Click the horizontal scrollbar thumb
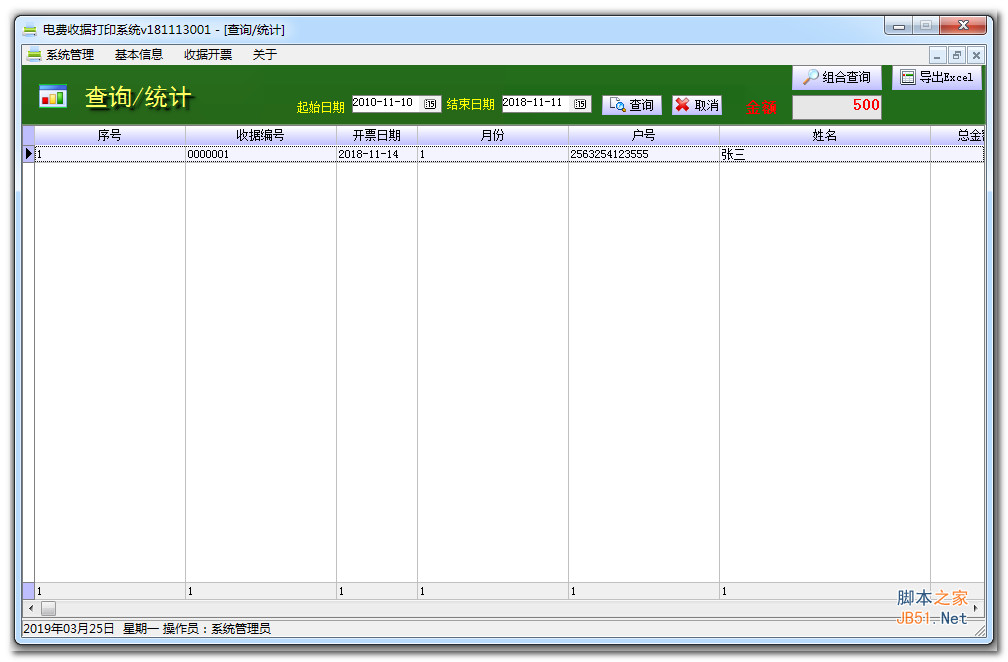1008x662 pixels. coord(48,608)
